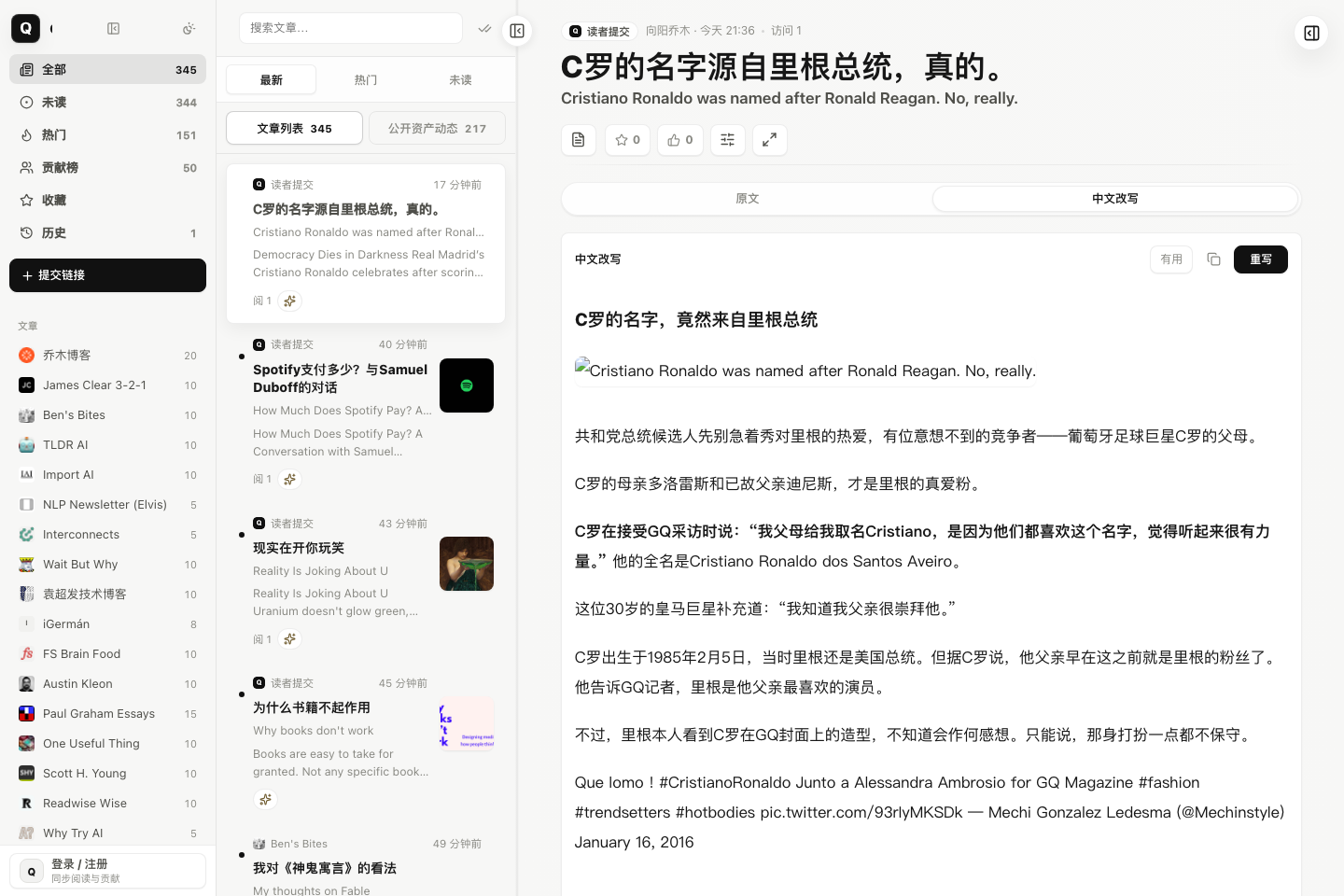
Task: Switch to 中文改写 view
Action: (x=1115, y=199)
